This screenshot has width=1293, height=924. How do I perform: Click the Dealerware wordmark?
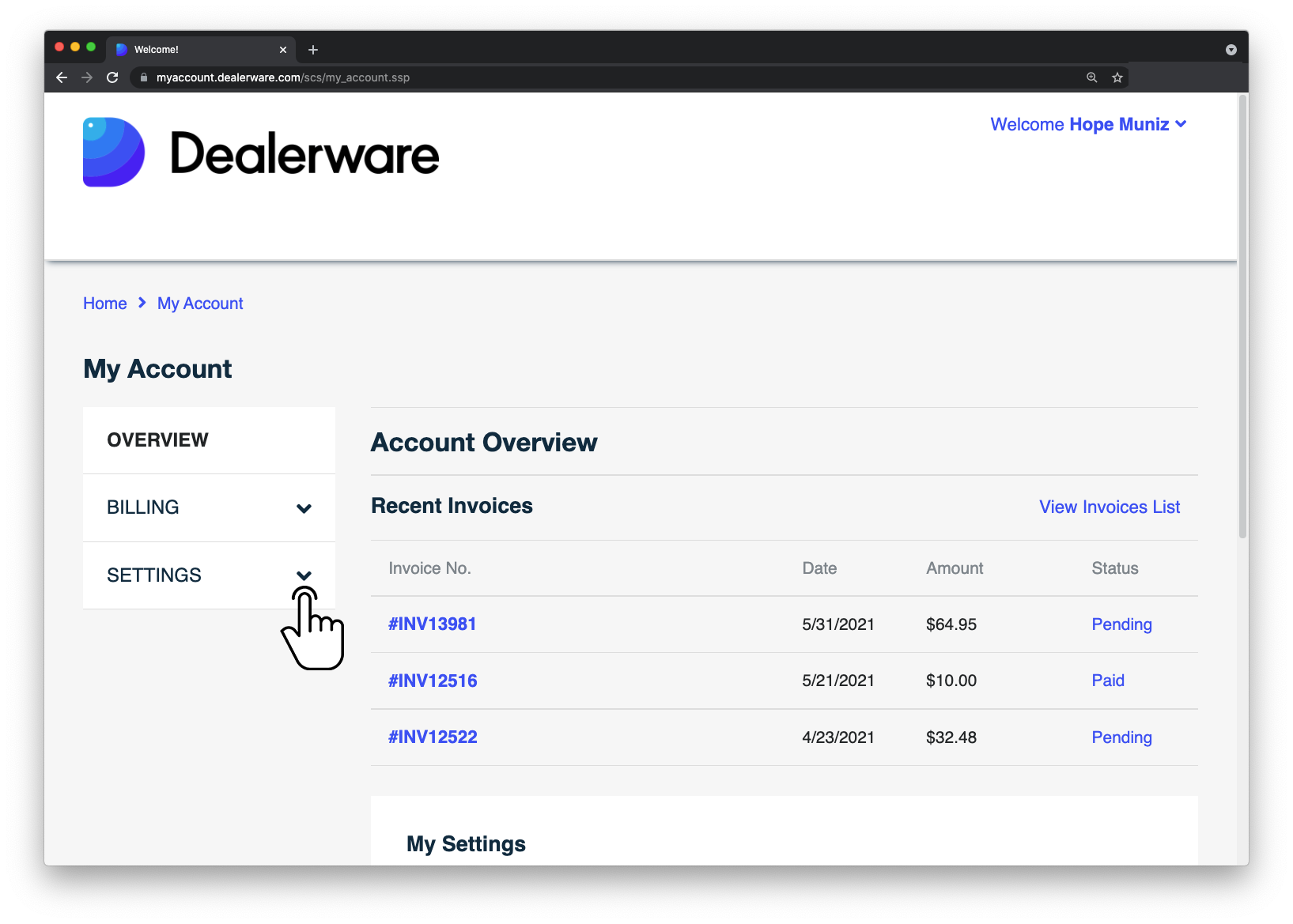[304, 153]
